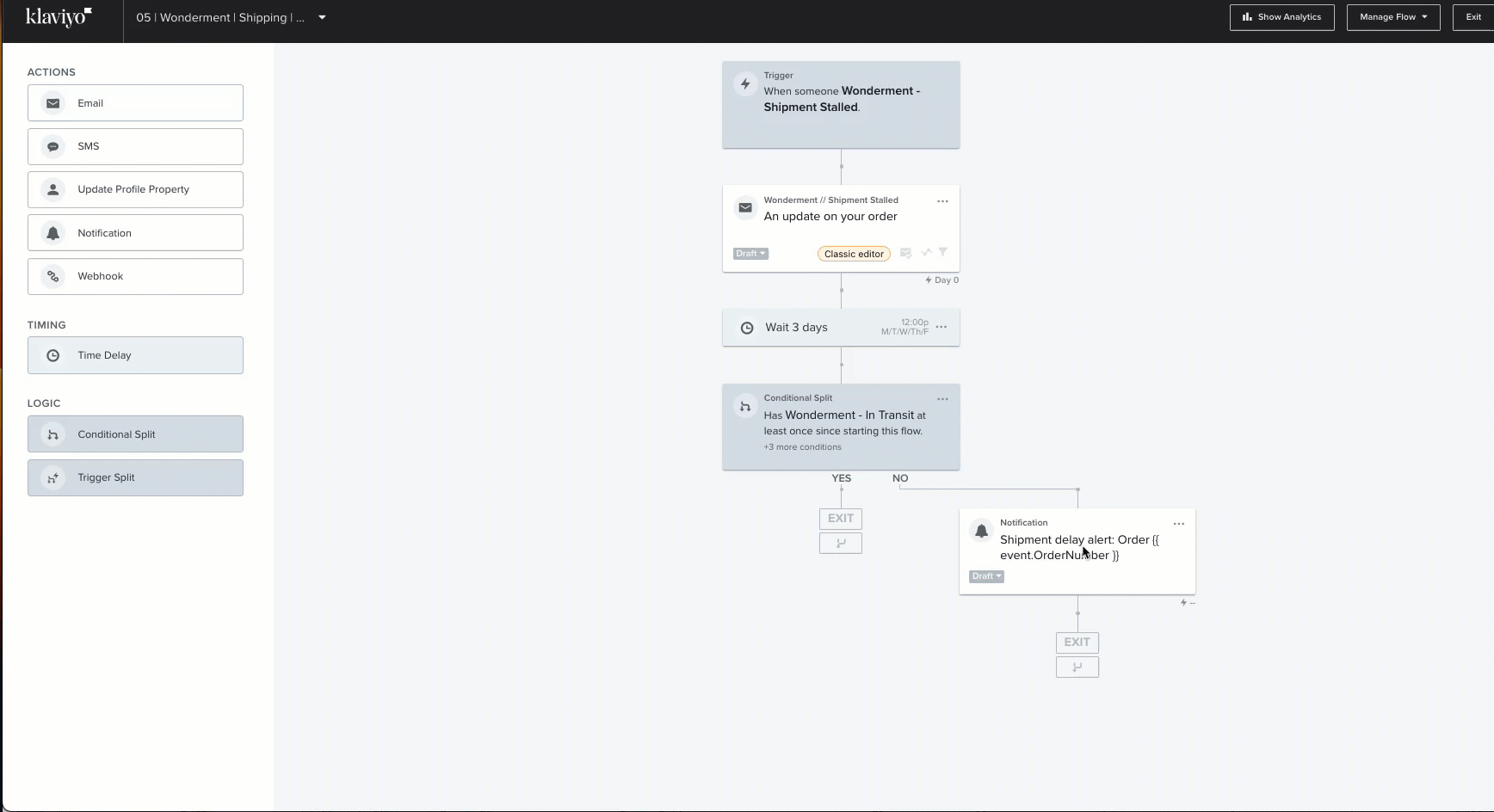Select An update on your order subject
Screen dimensions: 1494x812
click(830, 217)
